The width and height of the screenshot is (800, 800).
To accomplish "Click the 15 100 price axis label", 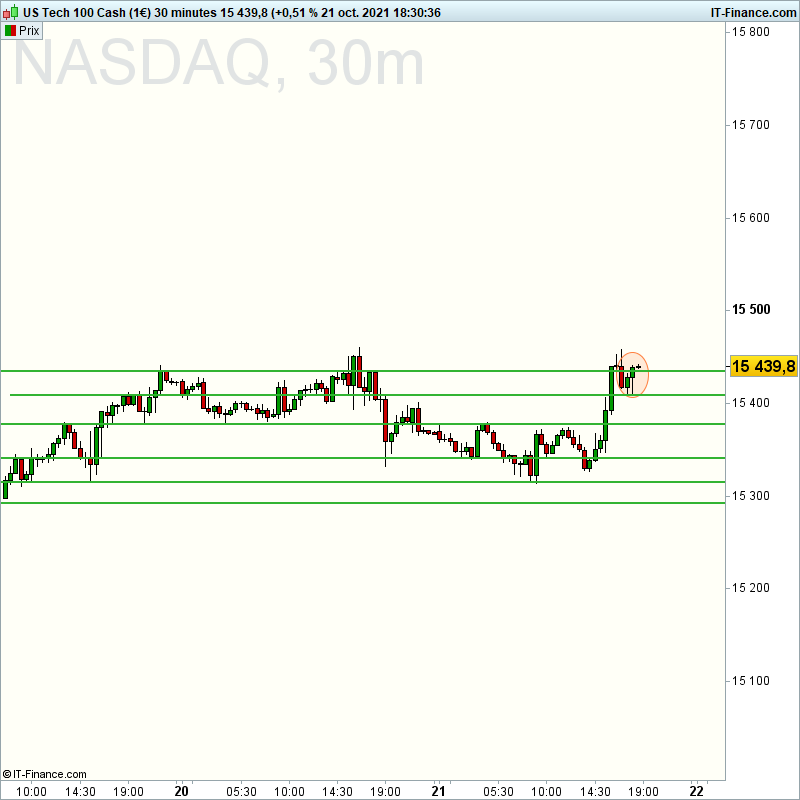I will (751, 681).
